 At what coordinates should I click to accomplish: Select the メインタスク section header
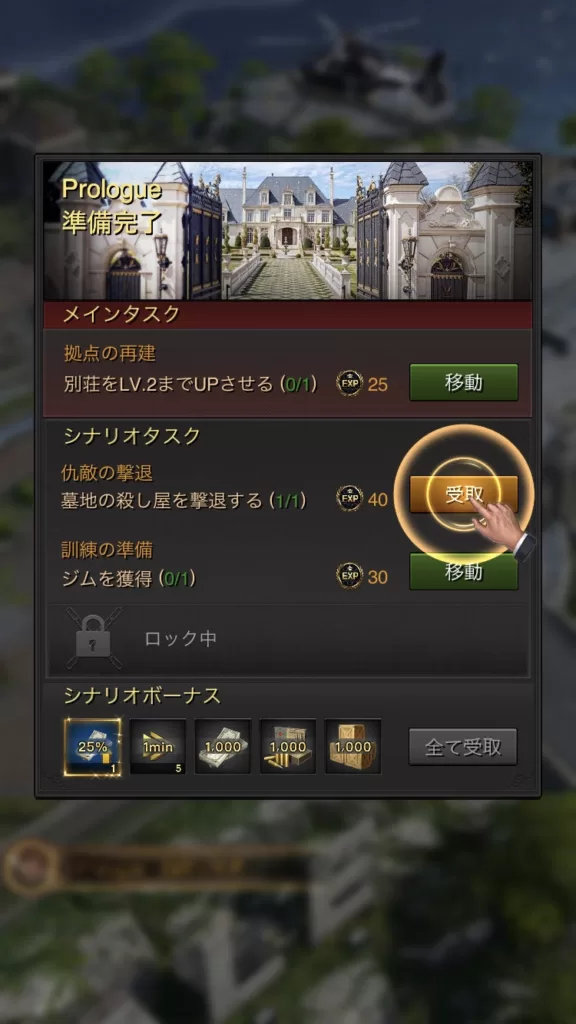pos(288,315)
